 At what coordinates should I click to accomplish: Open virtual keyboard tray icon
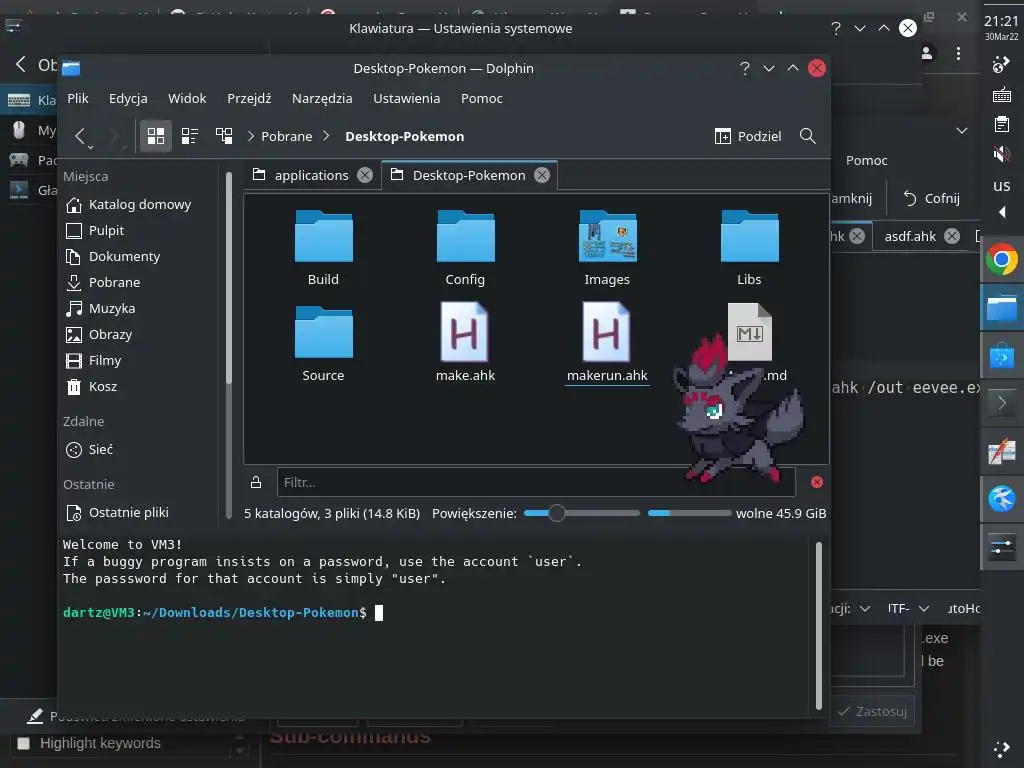(x=1002, y=95)
